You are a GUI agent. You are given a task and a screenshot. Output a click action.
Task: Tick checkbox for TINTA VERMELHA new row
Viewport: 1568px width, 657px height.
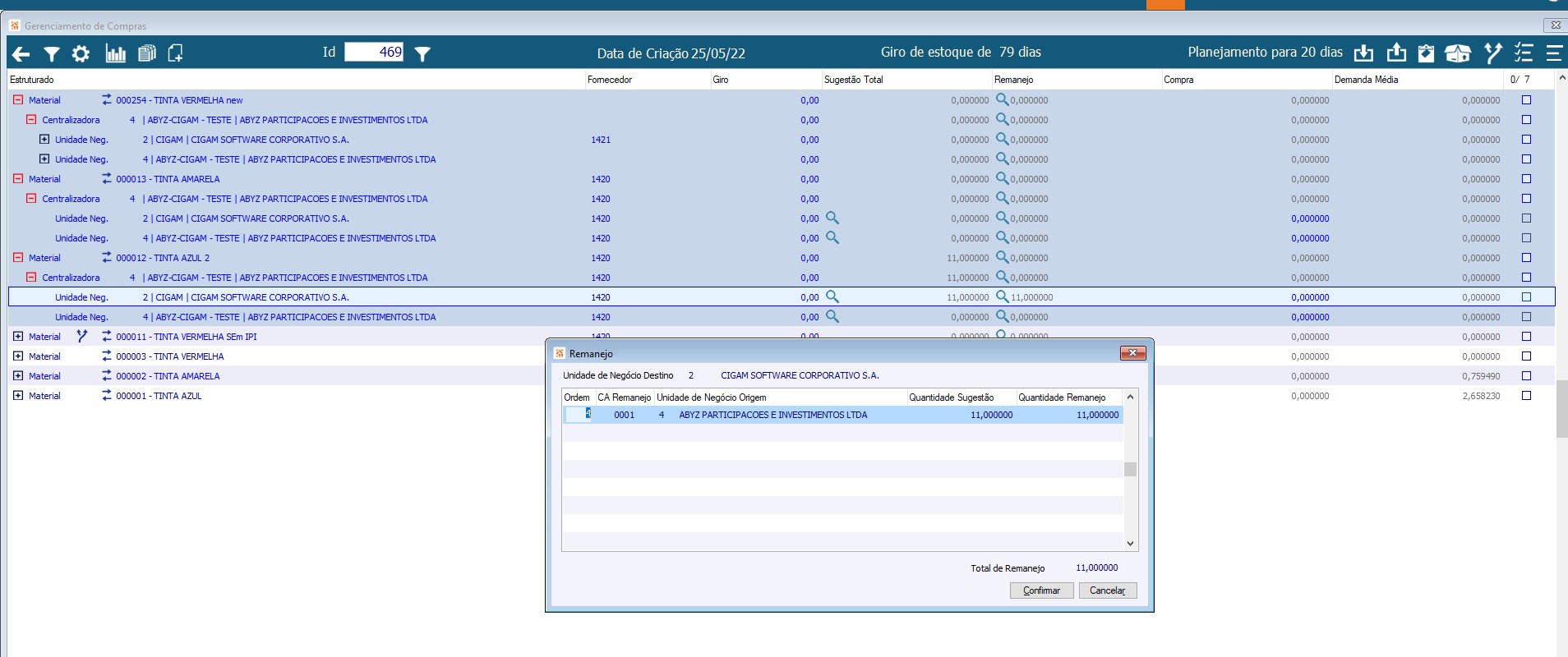[1526, 100]
